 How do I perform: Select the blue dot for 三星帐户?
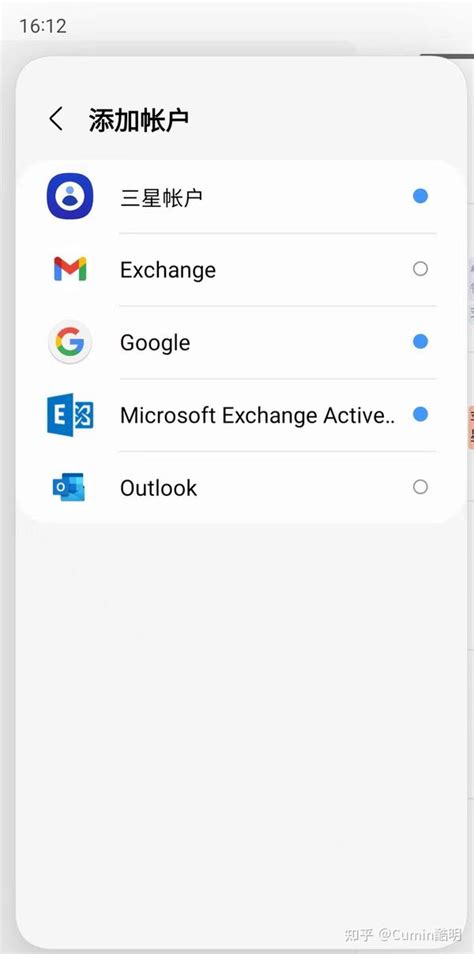point(420,196)
